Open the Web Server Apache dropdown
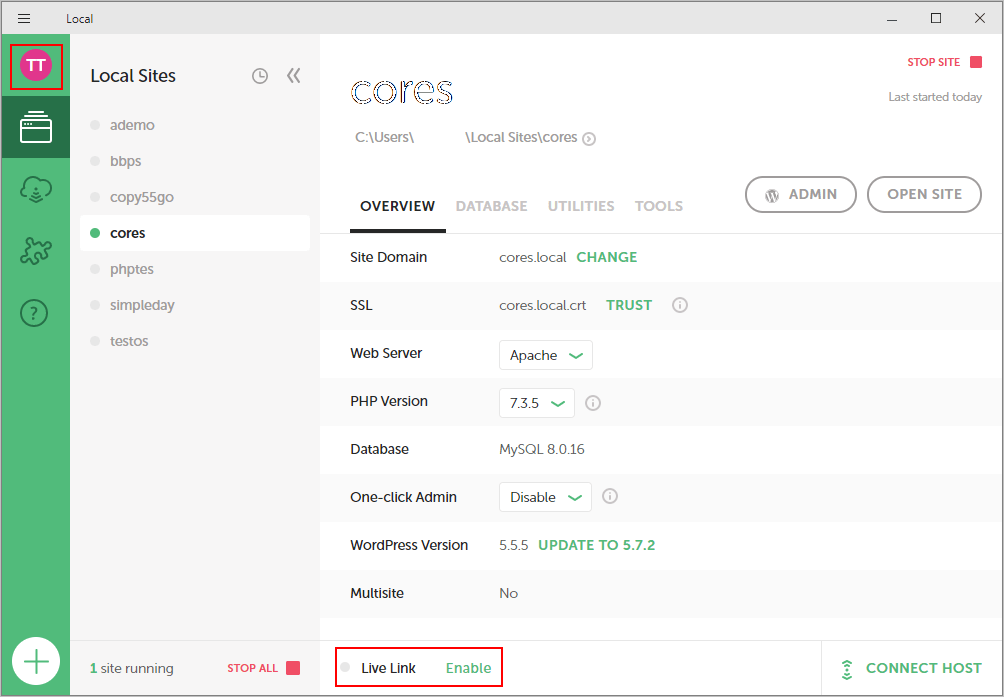Viewport: 1004px width, 697px height. coord(546,355)
